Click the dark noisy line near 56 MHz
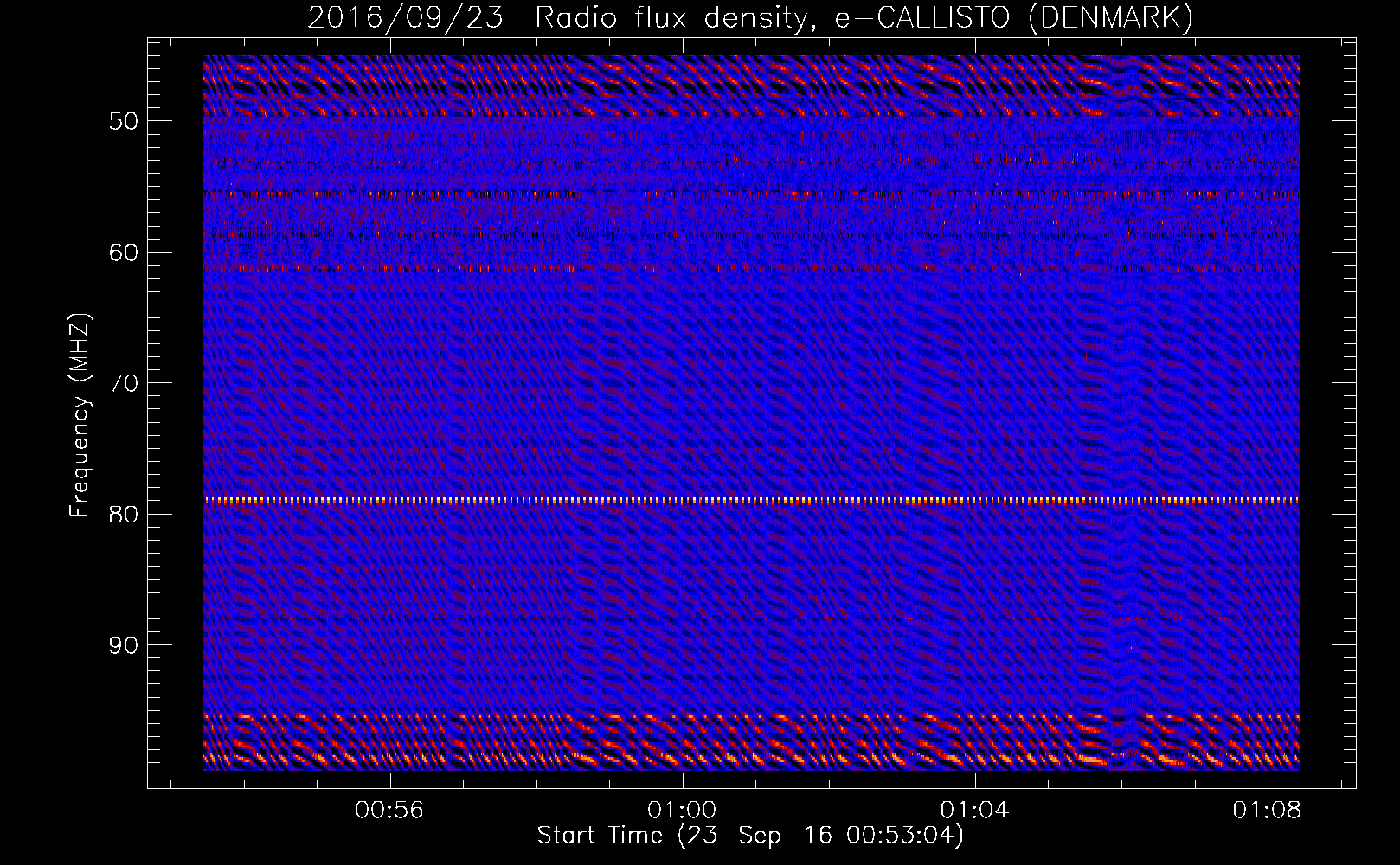 pyautogui.click(x=751, y=195)
